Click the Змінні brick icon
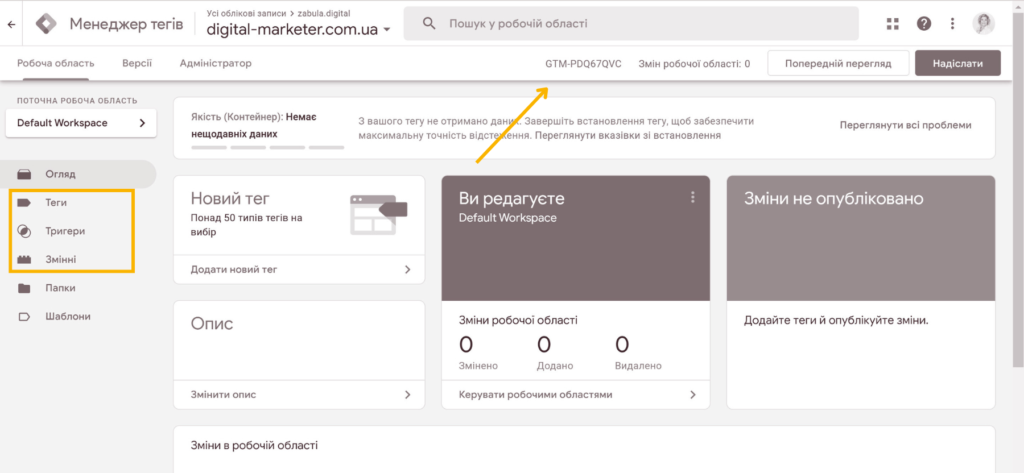 [24, 259]
